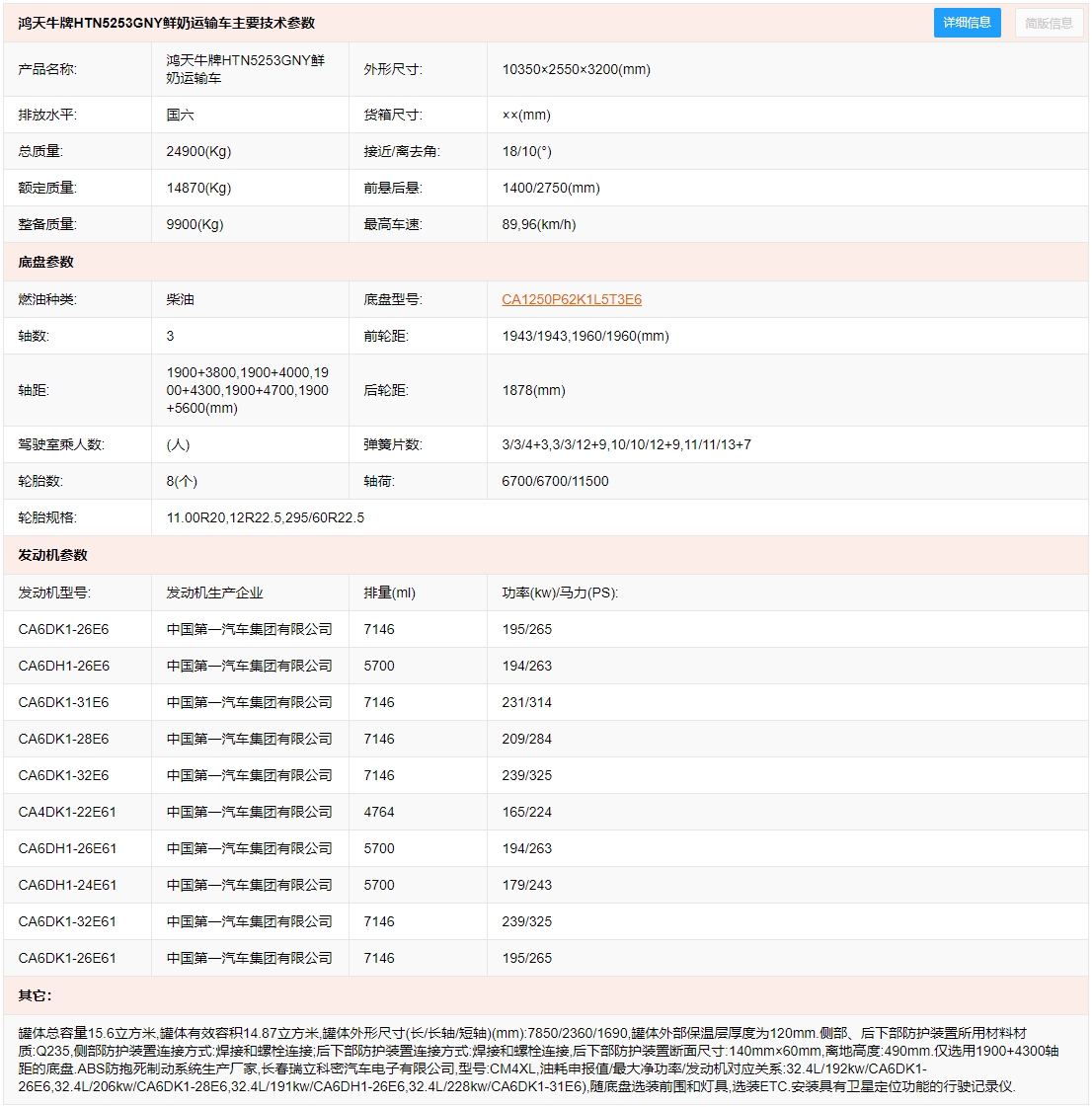Click axle load value 6700/6700/11500

[x=555, y=482]
